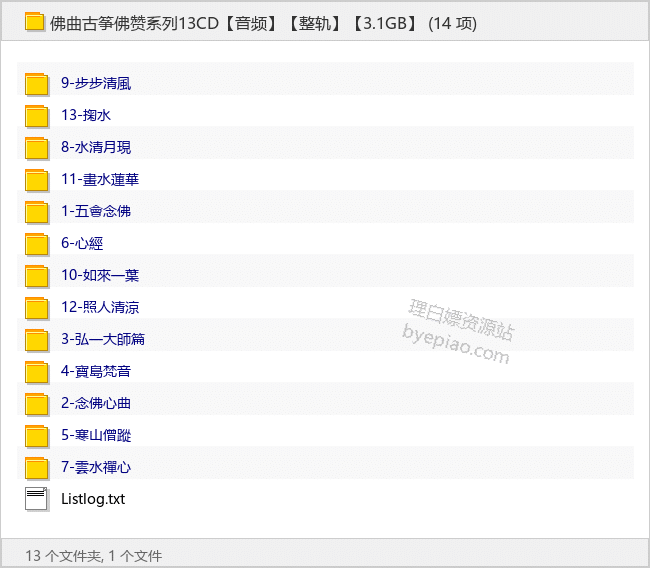This screenshot has height=568, width=650.
Task: Click the folder icon beside 9-步步清風
Action: (36, 84)
